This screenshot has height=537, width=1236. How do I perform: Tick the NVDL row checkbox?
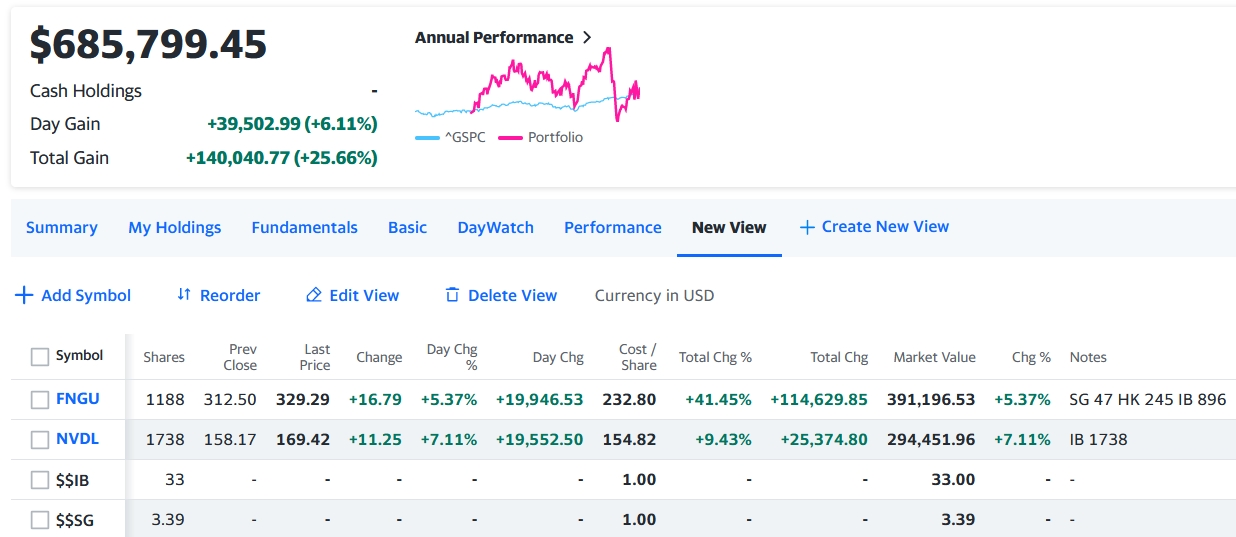click(x=40, y=440)
